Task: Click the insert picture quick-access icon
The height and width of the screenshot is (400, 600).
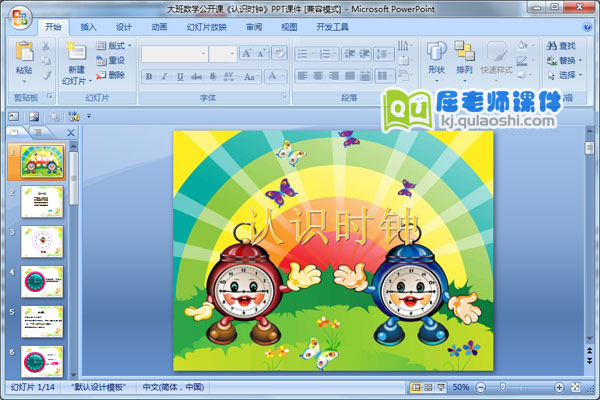Action: pyautogui.click(x=34, y=116)
